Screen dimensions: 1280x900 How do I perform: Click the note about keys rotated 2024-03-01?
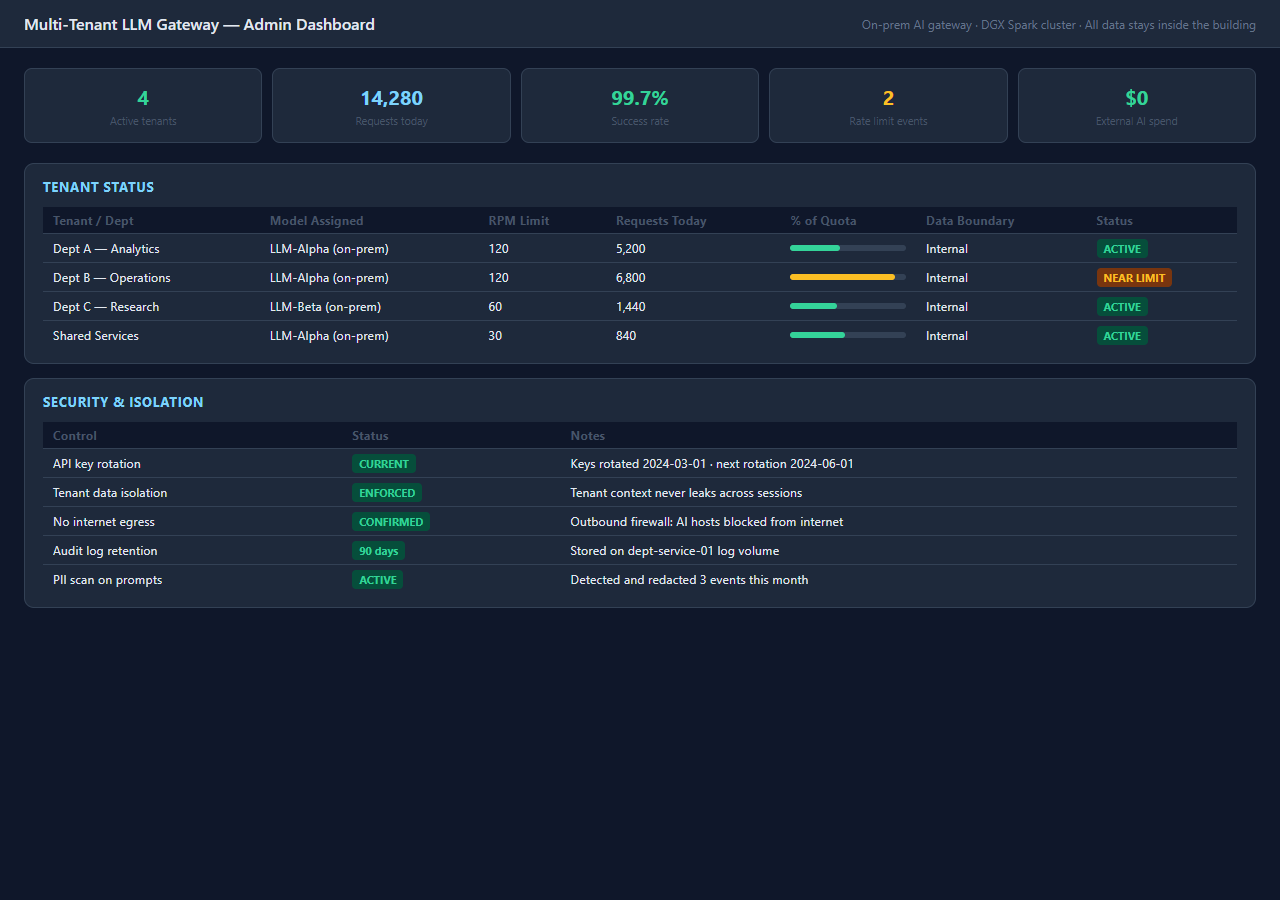[712, 464]
